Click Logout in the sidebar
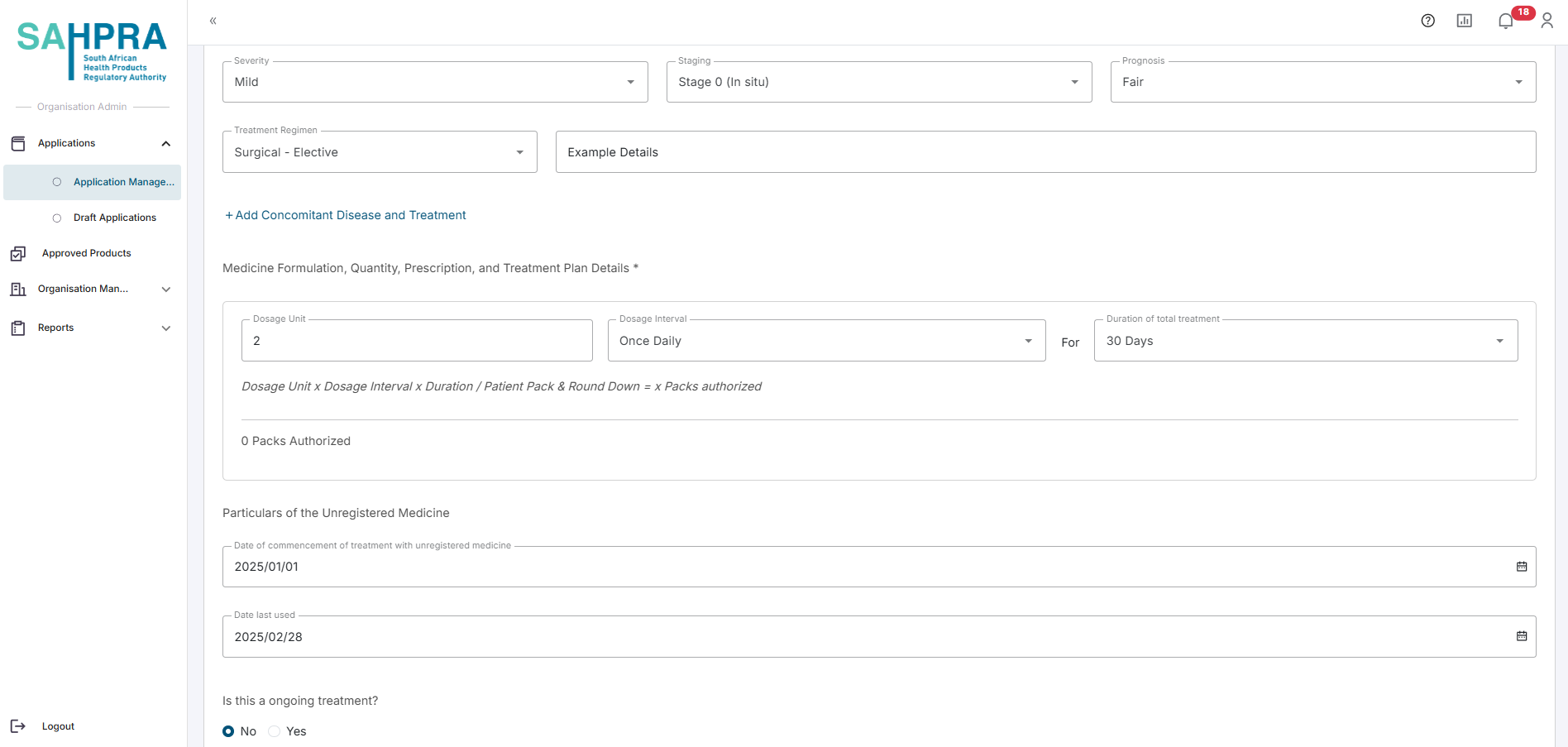Viewport: 1568px width, 747px height. (x=58, y=726)
